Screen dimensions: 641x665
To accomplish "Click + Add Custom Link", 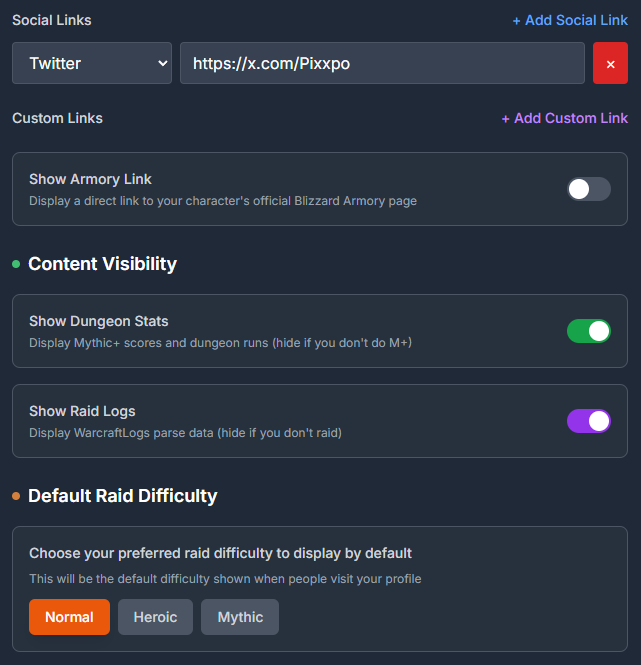I will point(564,118).
